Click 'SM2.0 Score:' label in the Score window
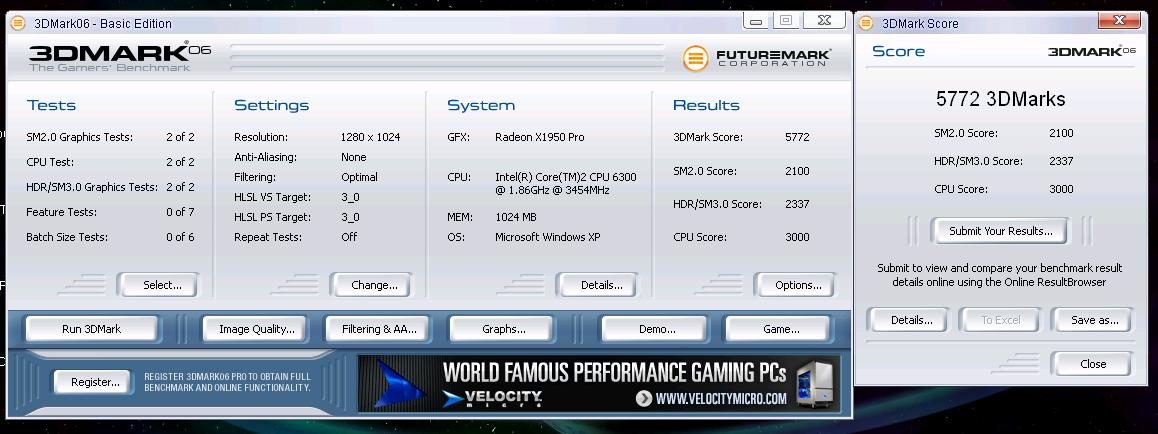 [x=966, y=133]
